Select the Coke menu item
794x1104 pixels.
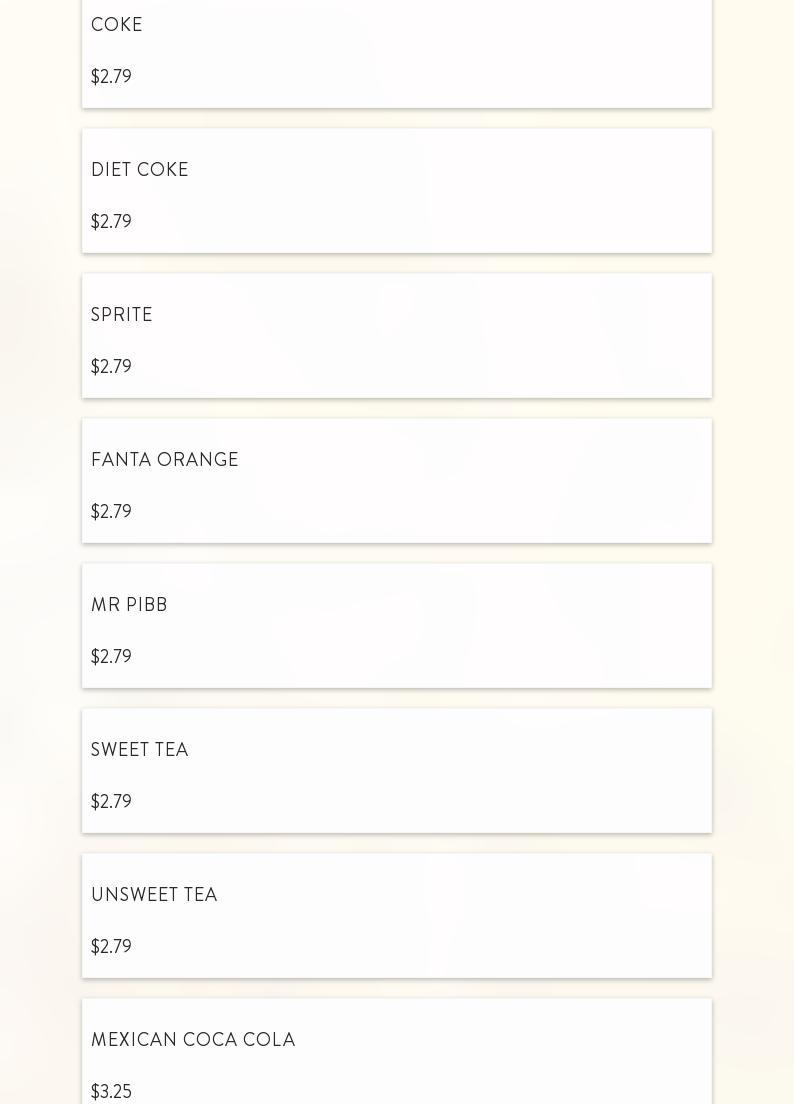point(117,25)
